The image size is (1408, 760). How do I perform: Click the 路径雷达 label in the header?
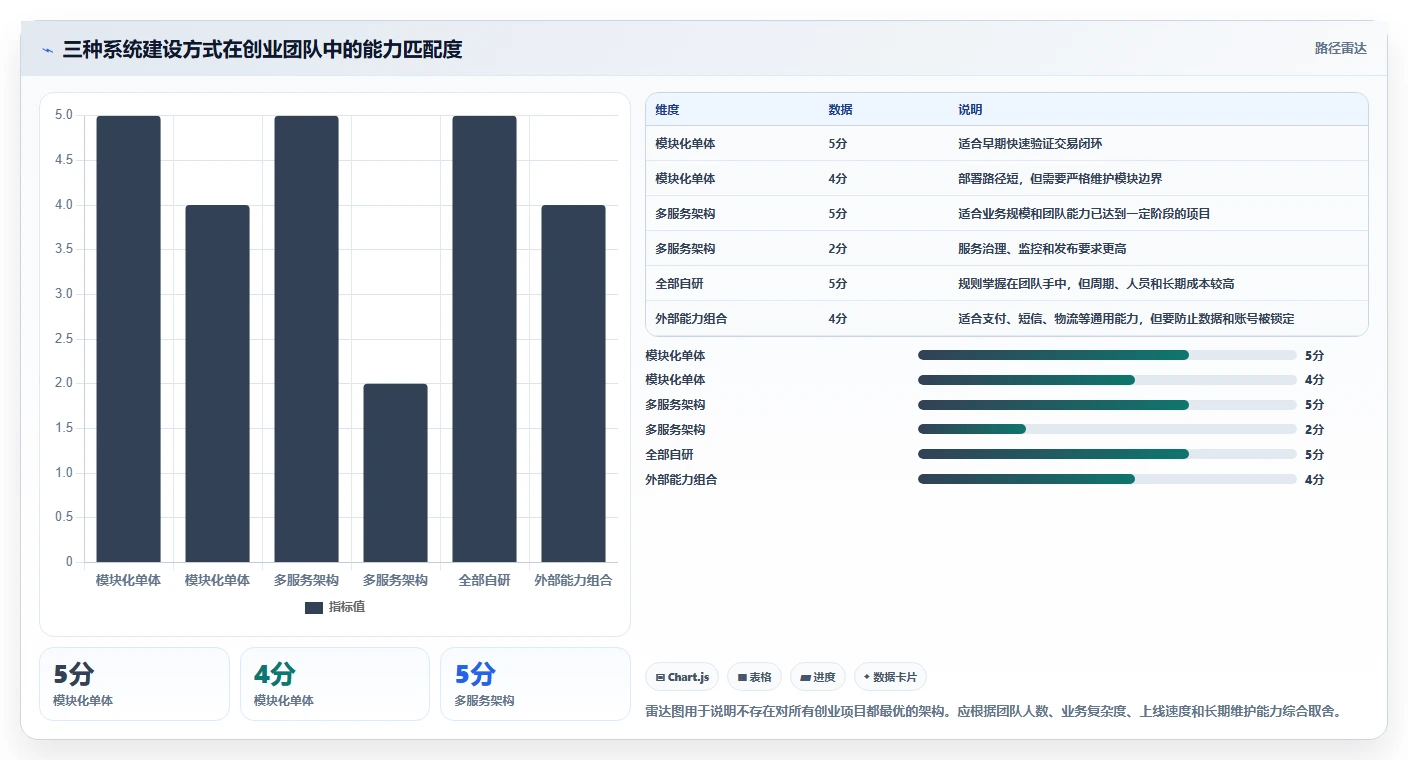point(1340,48)
